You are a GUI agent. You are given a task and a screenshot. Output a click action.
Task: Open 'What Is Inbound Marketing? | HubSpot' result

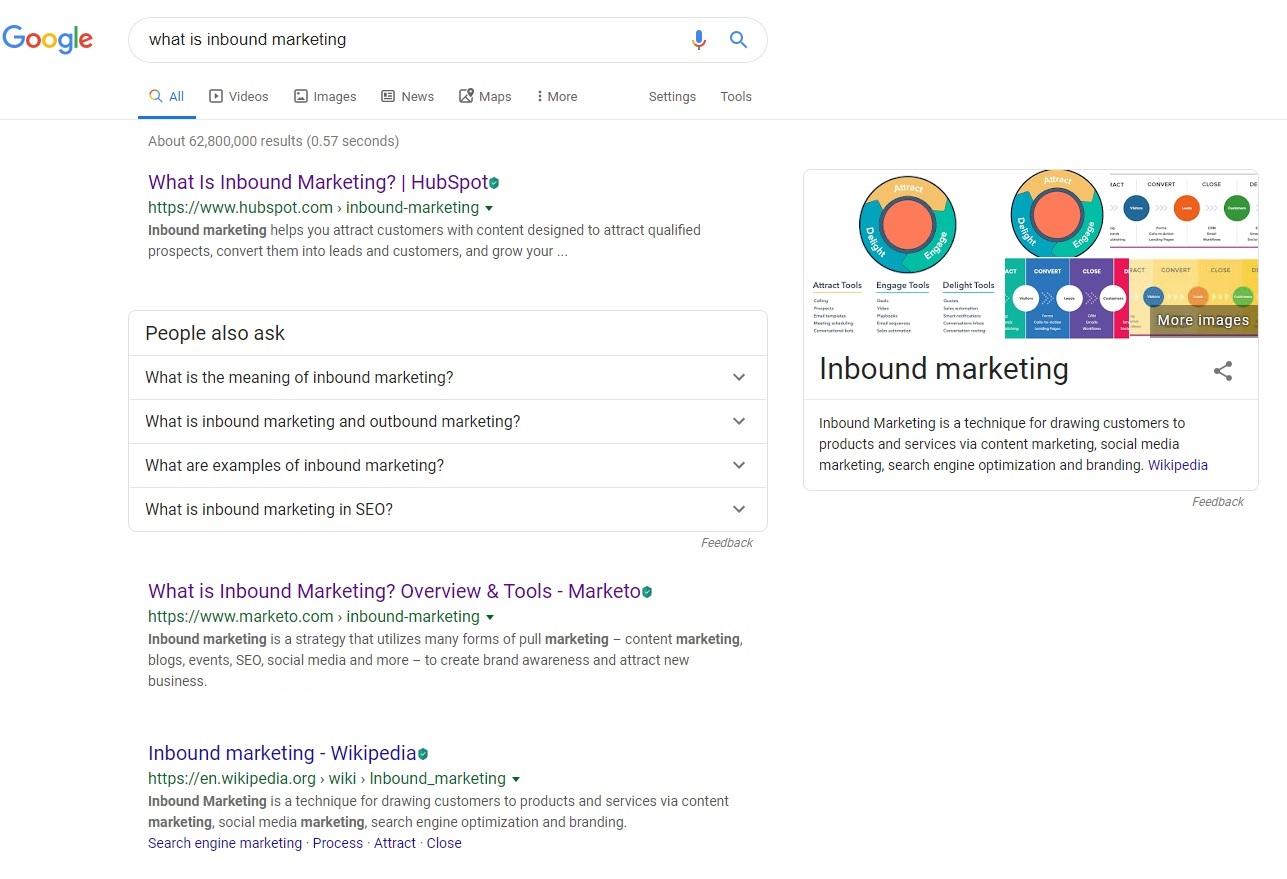(318, 182)
